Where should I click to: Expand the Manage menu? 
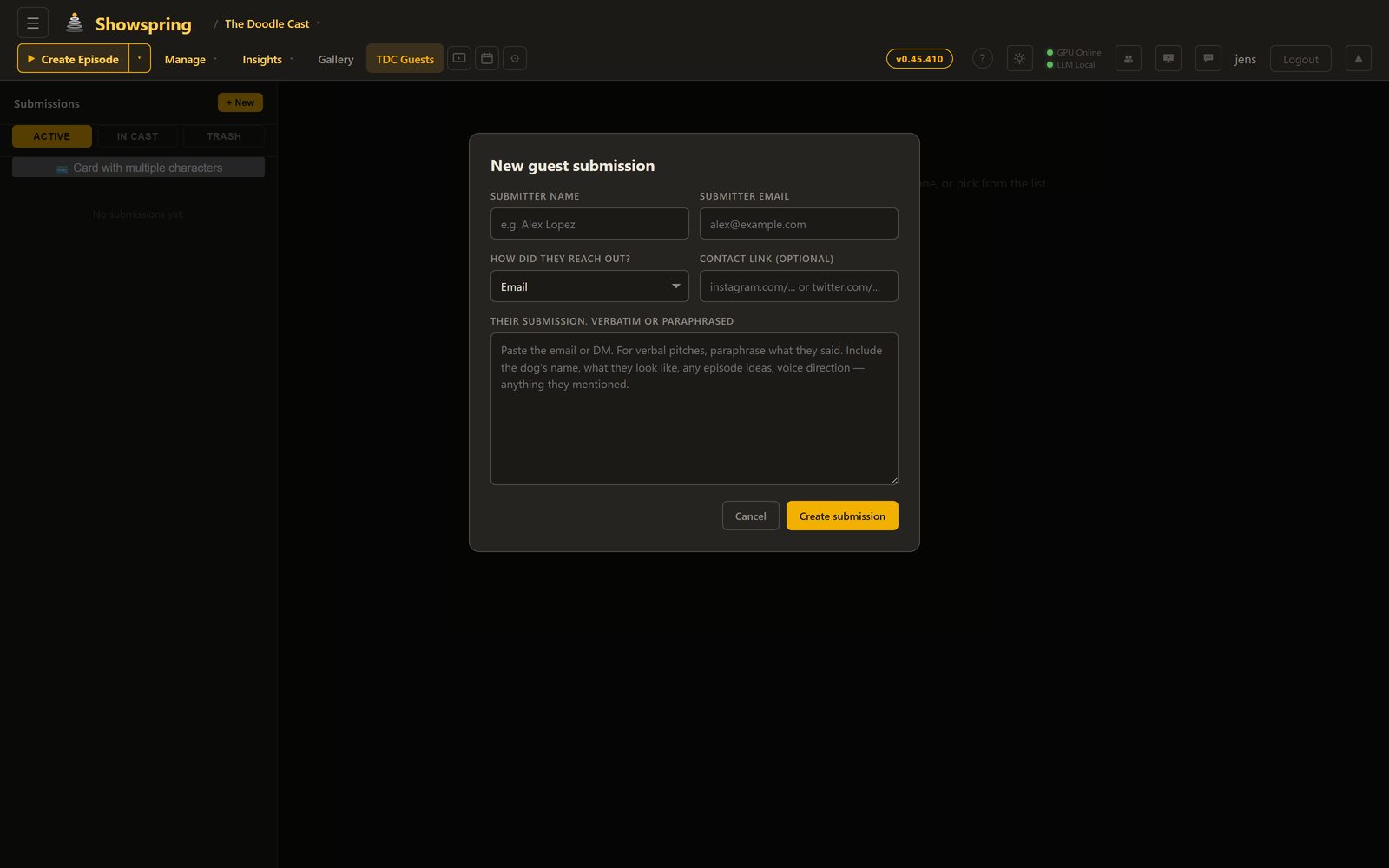[x=191, y=59]
